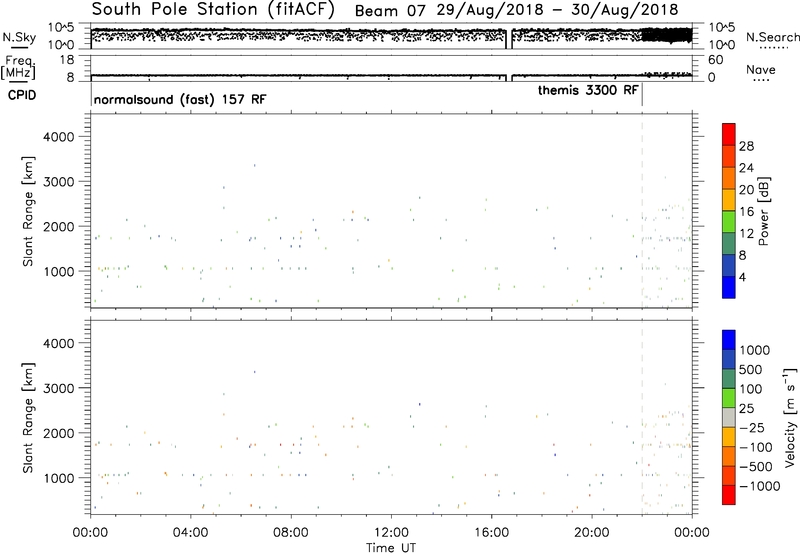Click yellow Power segment between 16 and 20

click(729, 200)
